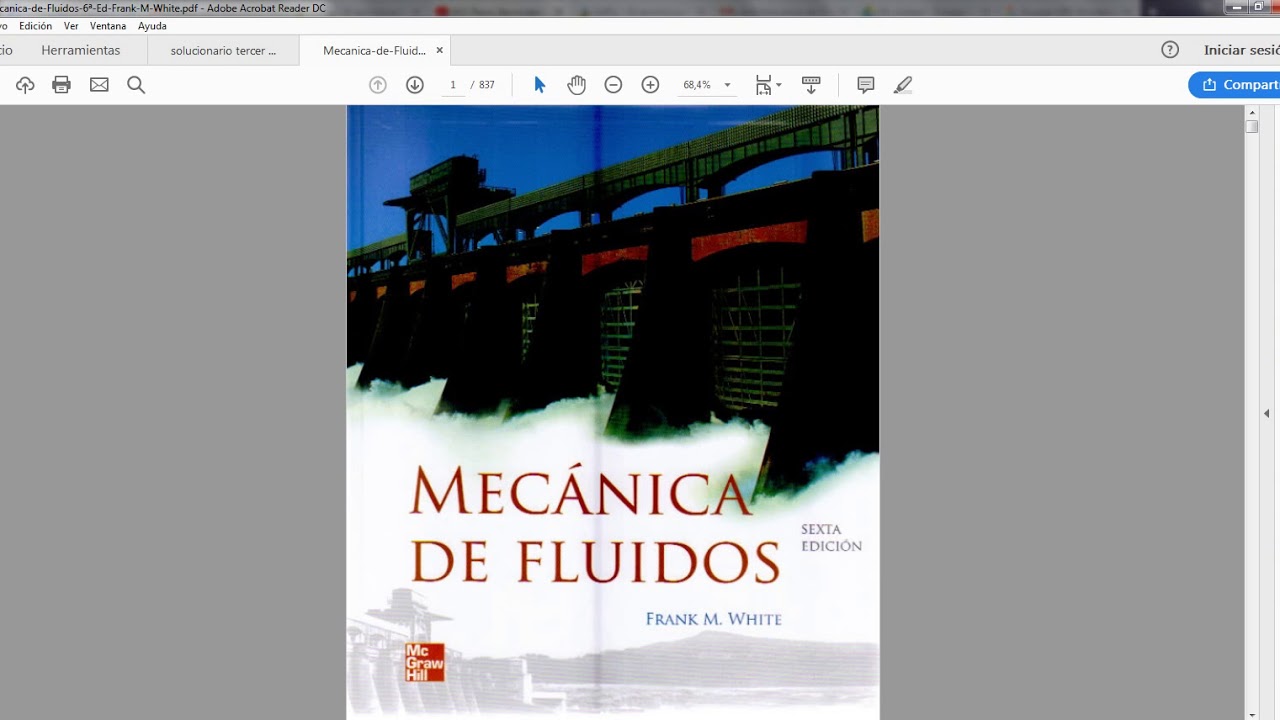This screenshot has width=1280, height=720.
Task: Open the search magnifier tool
Action: [136, 85]
